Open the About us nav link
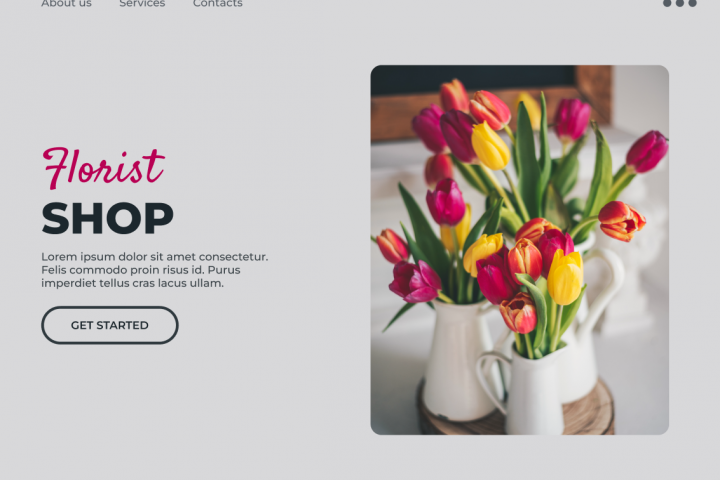 (66, 3)
